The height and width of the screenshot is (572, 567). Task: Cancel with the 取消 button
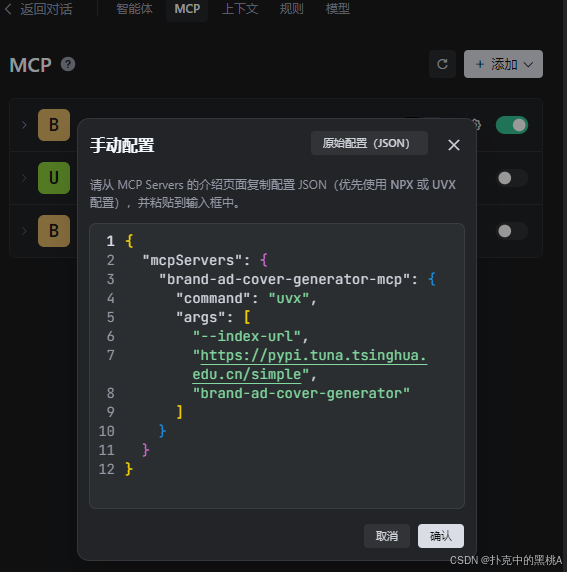click(387, 536)
